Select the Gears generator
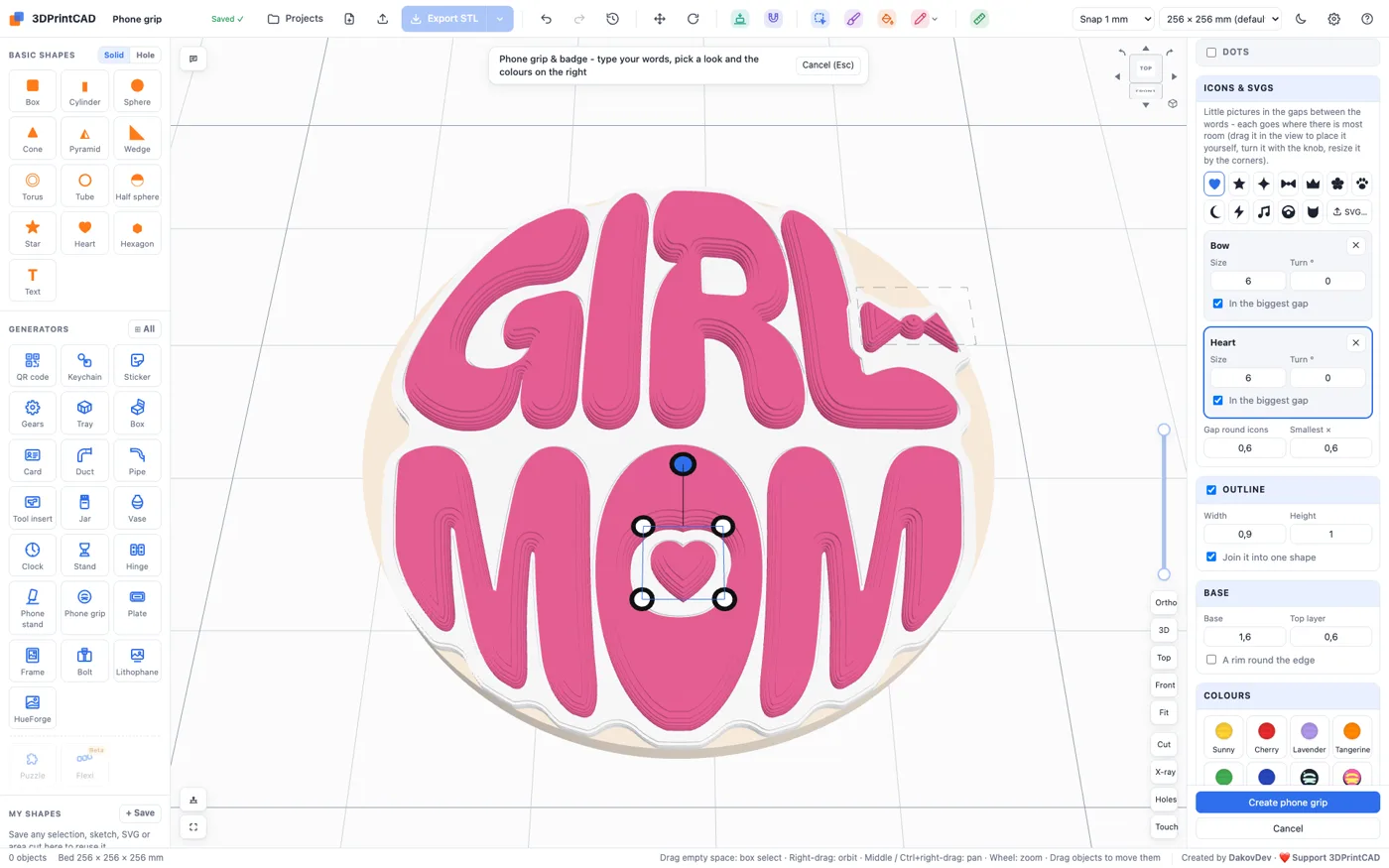1389x868 pixels. (x=33, y=413)
